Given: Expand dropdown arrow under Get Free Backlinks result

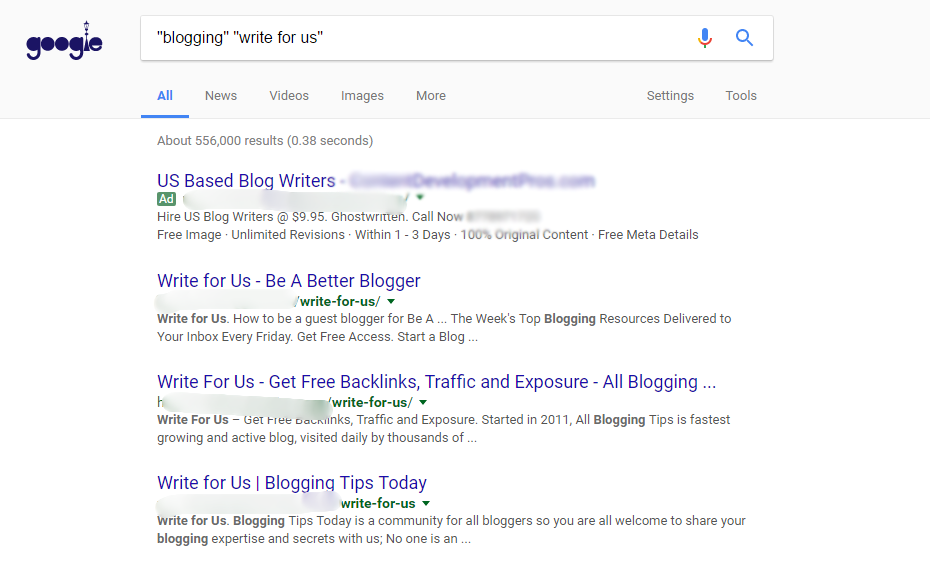Looking at the screenshot, I should 423,402.
